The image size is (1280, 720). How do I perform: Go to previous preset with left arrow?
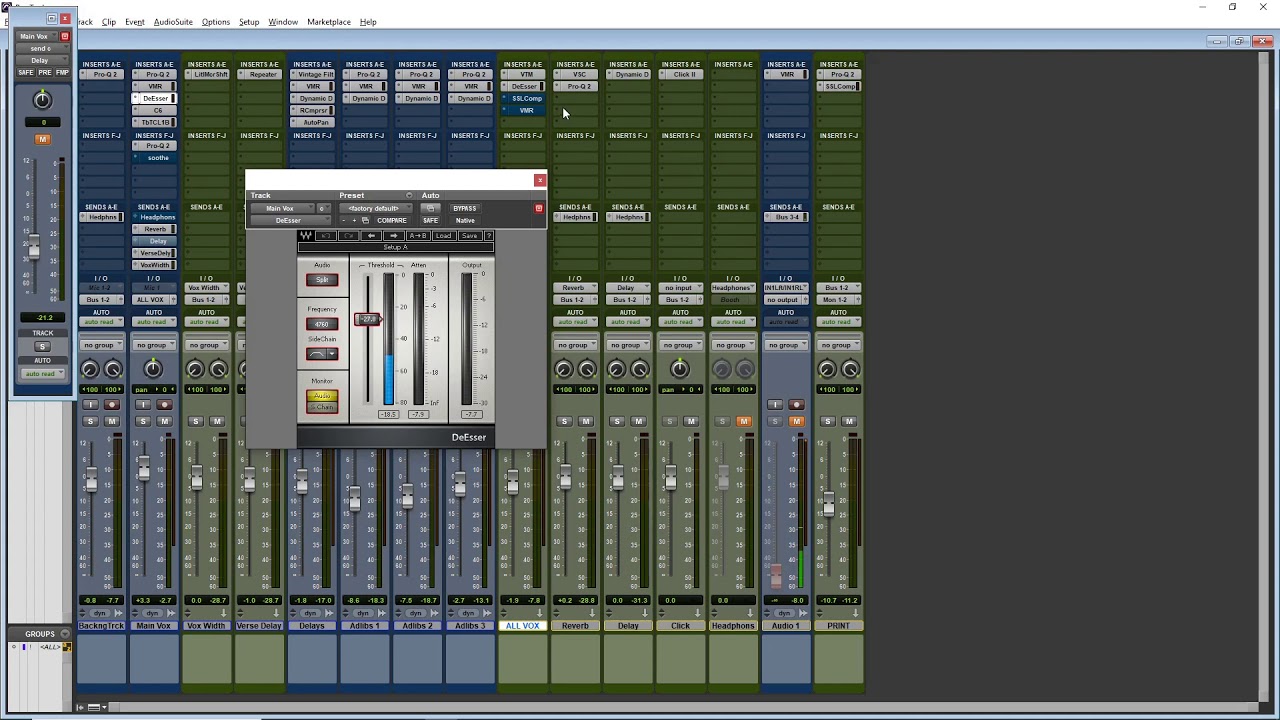point(371,236)
